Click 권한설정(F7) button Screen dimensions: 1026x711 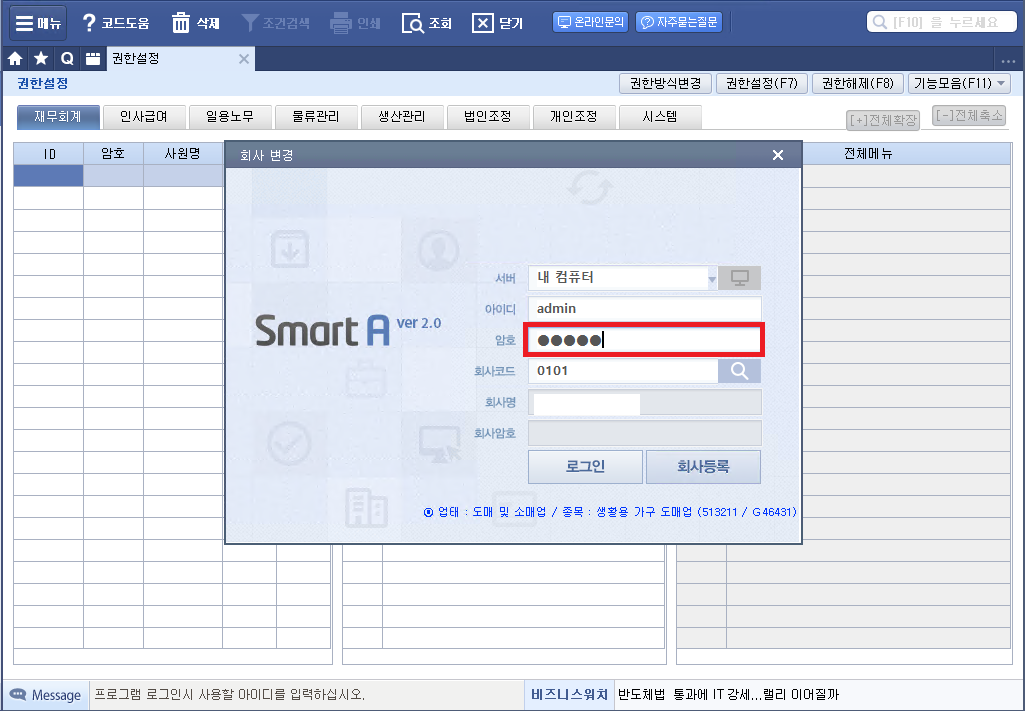click(762, 83)
